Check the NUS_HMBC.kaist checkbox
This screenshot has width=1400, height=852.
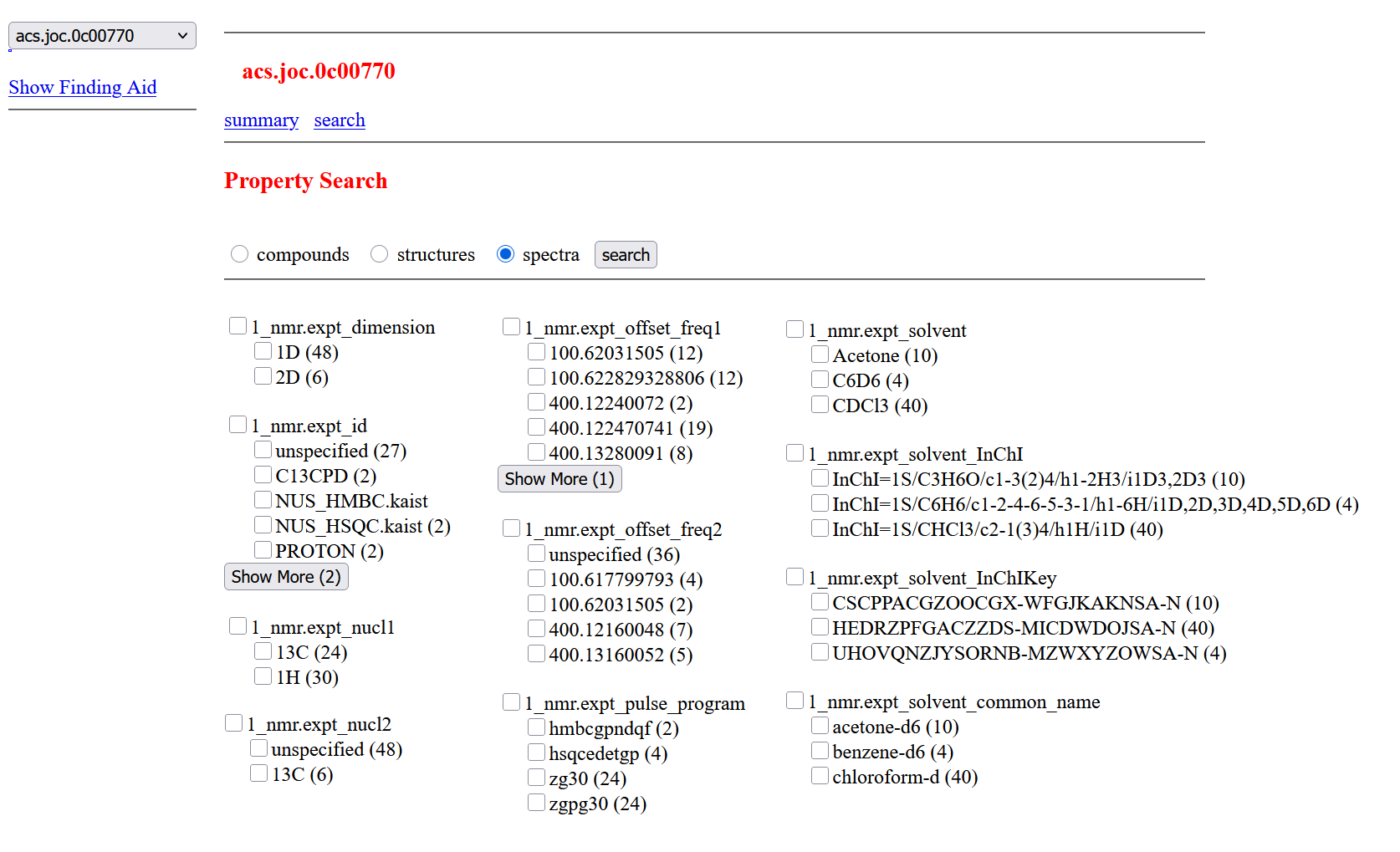click(x=263, y=500)
